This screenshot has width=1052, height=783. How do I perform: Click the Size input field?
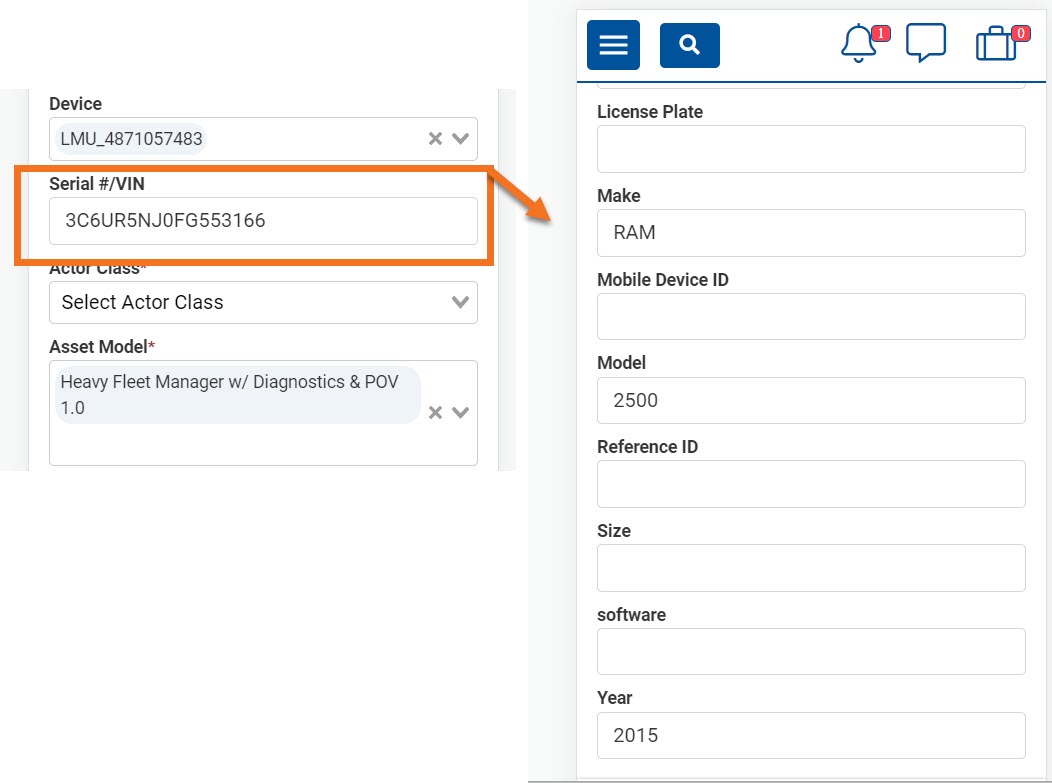point(811,568)
